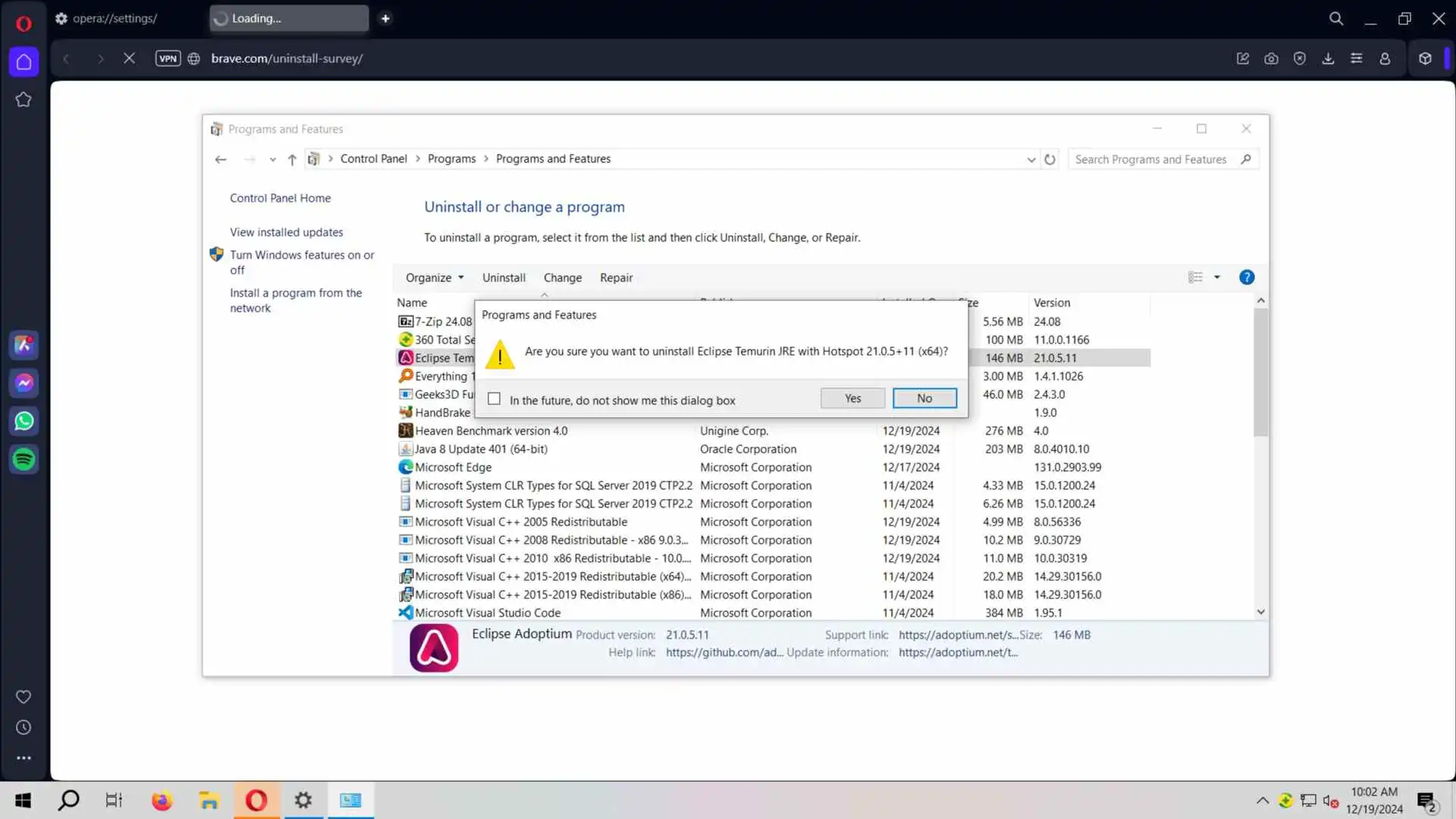Click Yes to confirm uninstall
This screenshot has height=819, width=1456.
point(852,398)
